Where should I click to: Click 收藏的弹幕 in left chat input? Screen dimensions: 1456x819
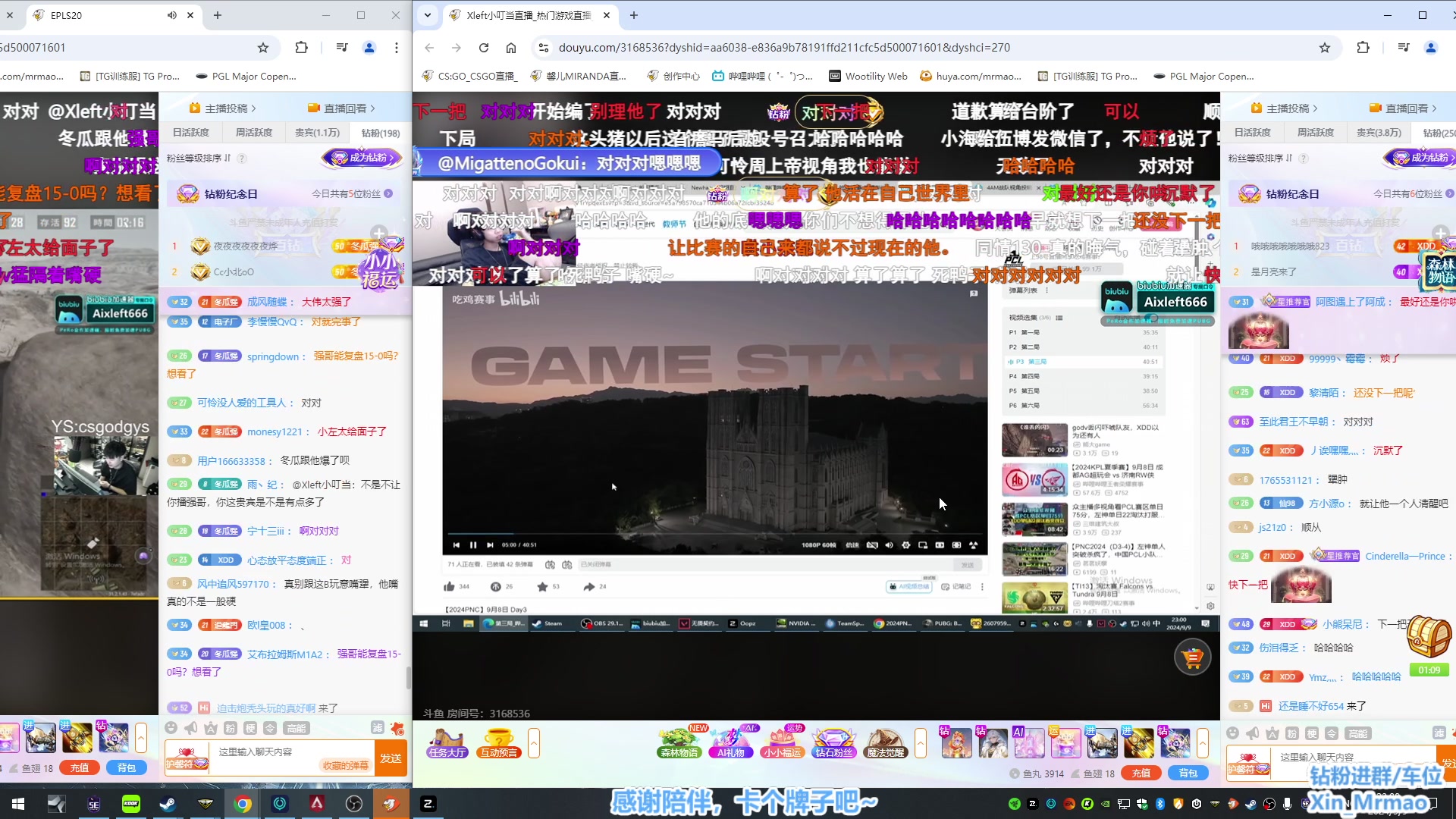(345, 765)
